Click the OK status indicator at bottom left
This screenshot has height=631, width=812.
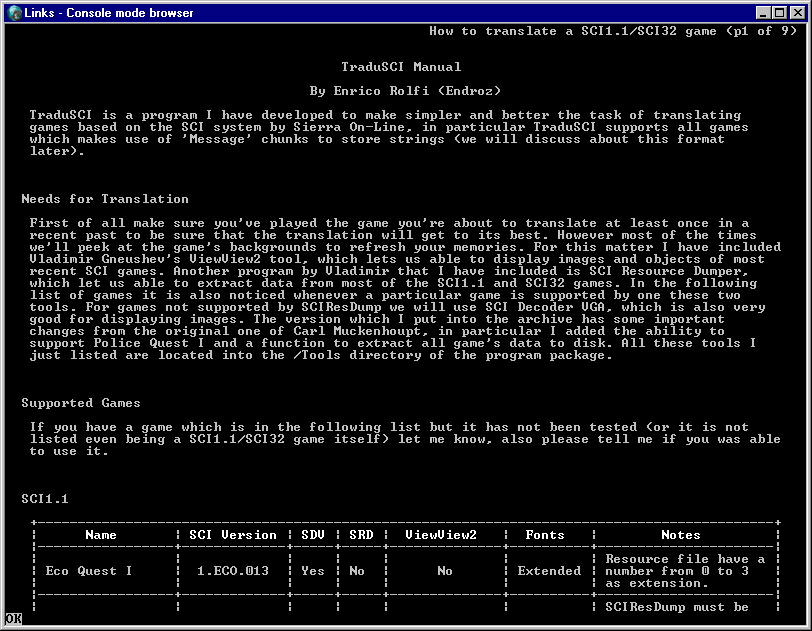coord(13,619)
